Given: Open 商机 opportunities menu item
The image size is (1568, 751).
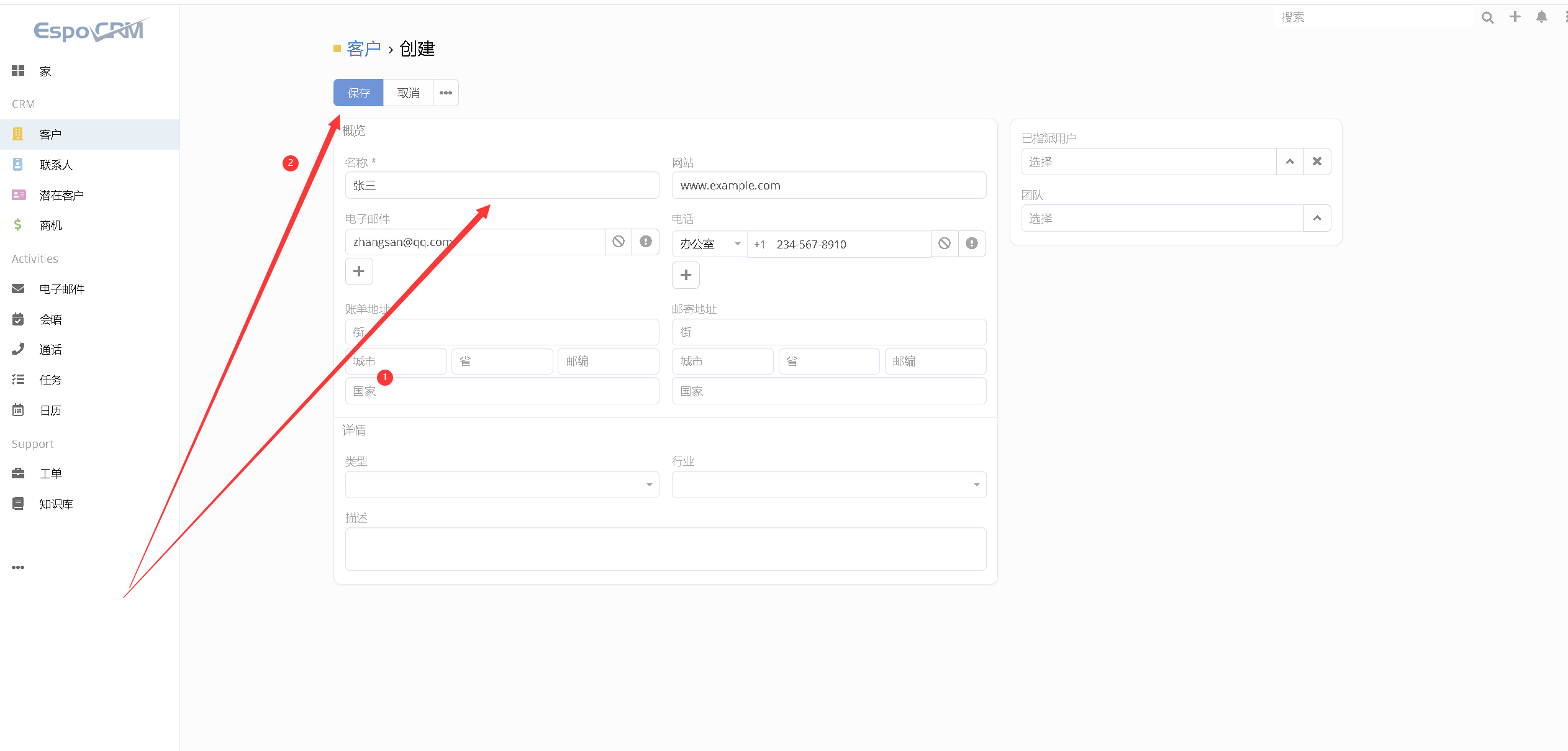Looking at the screenshot, I should pyautogui.click(x=51, y=225).
